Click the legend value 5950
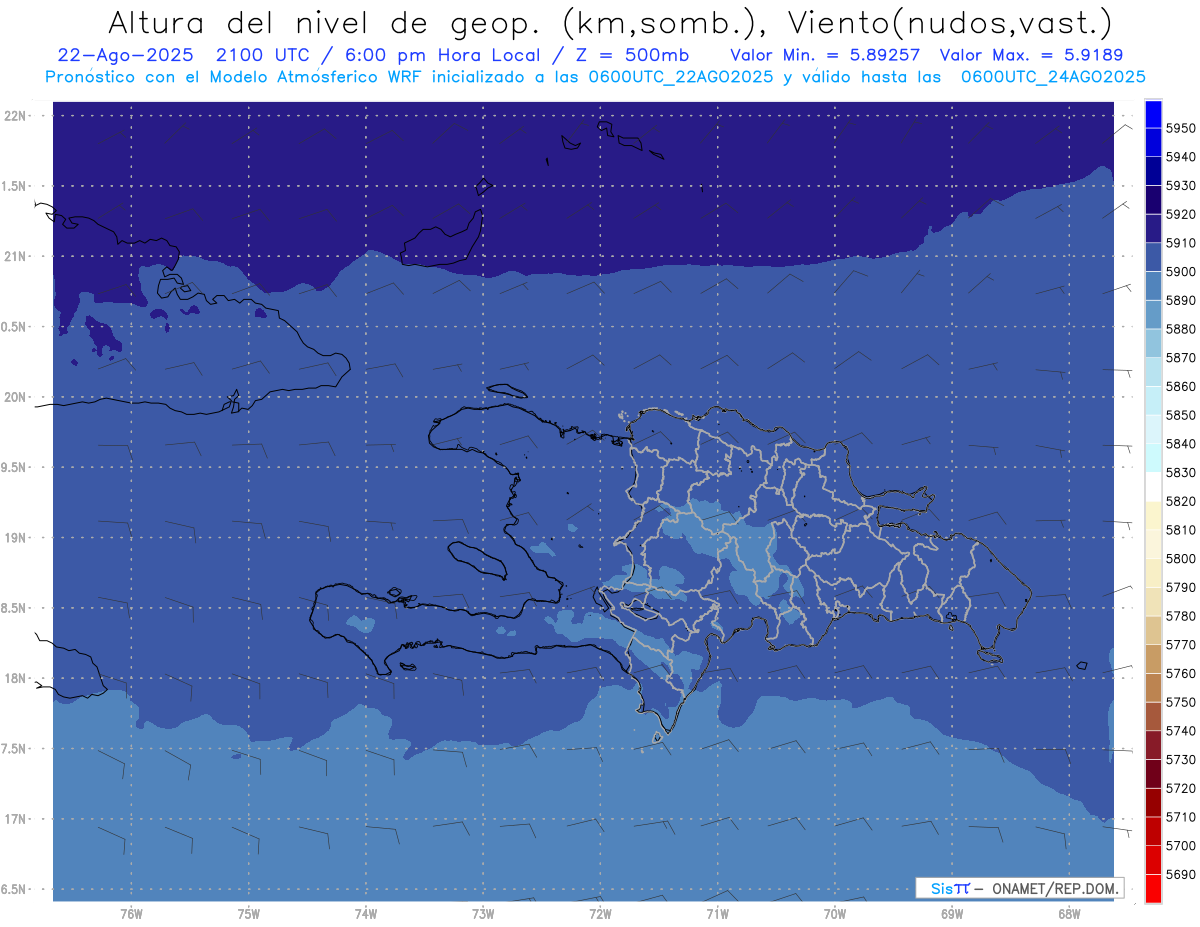Viewport: 1200px width, 927px height. point(1180,128)
